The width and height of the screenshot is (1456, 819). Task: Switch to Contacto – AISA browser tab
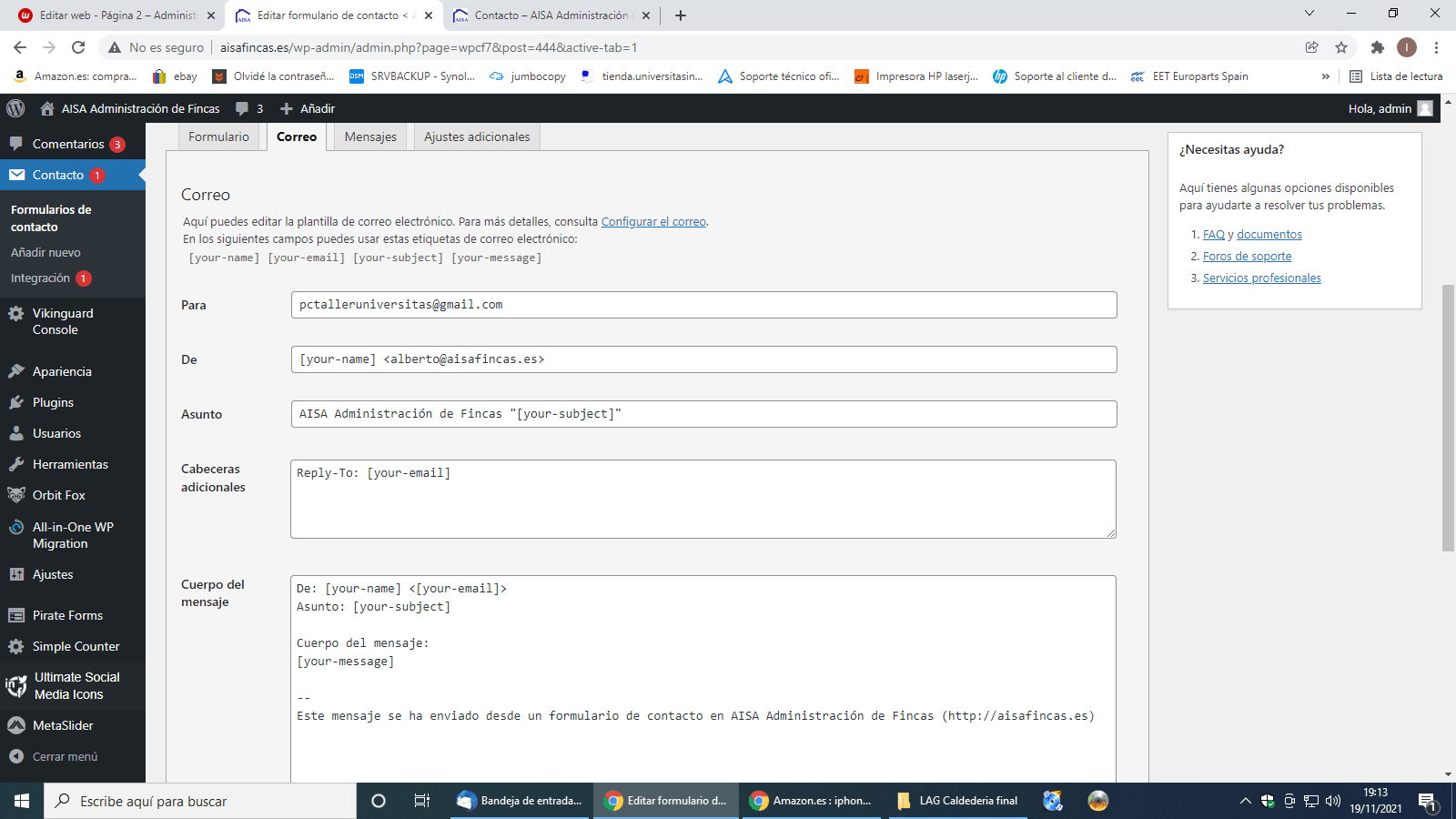point(551,15)
